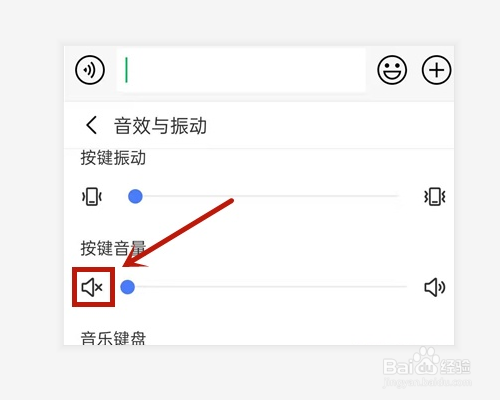Open the 音乐键盘 section
The image size is (500, 400).
tap(113, 338)
